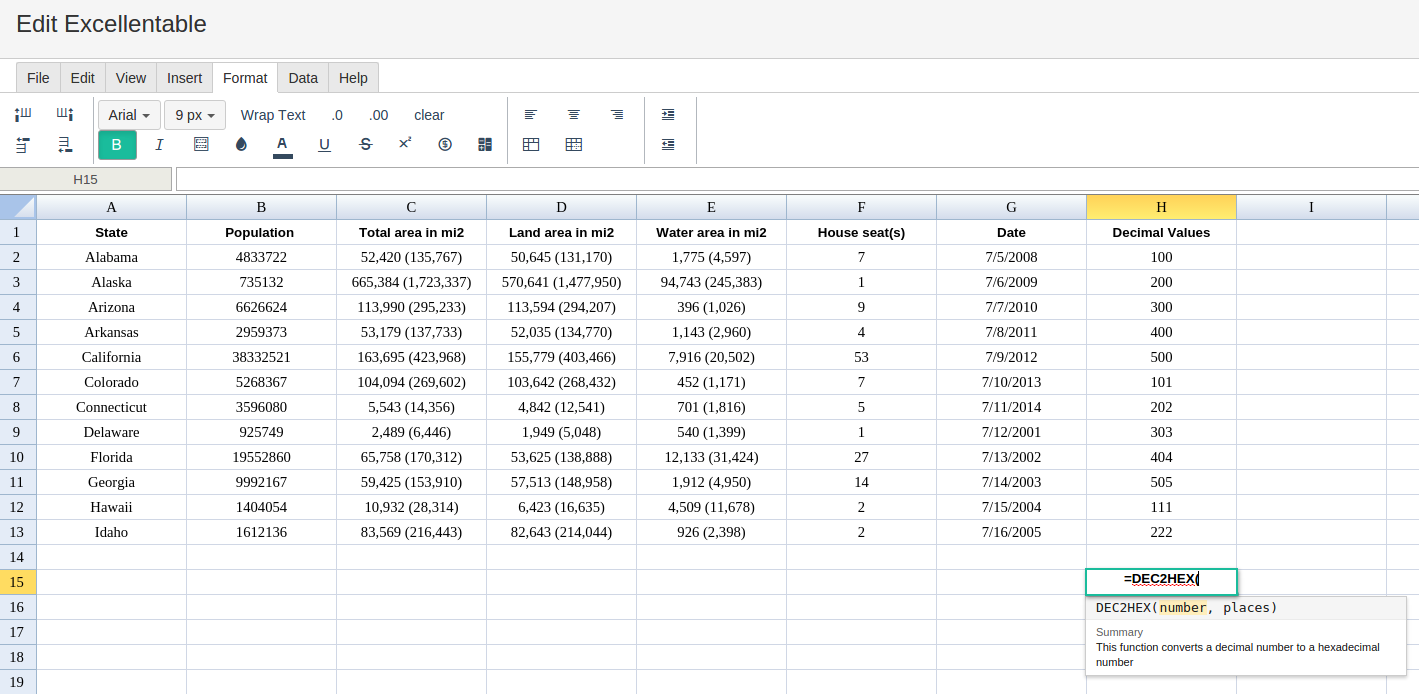The image size is (1419, 694).
Task: Align text right icon
Action: point(617,115)
